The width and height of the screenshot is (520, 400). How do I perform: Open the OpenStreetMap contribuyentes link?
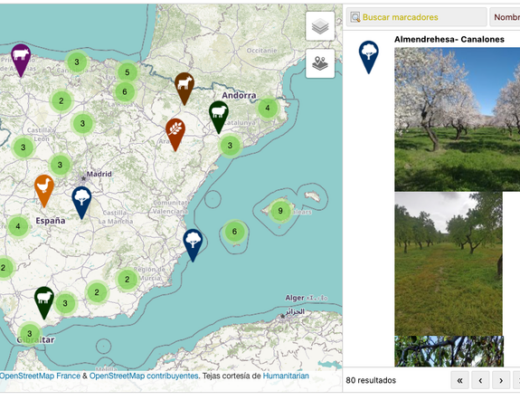[x=144, y=376]
